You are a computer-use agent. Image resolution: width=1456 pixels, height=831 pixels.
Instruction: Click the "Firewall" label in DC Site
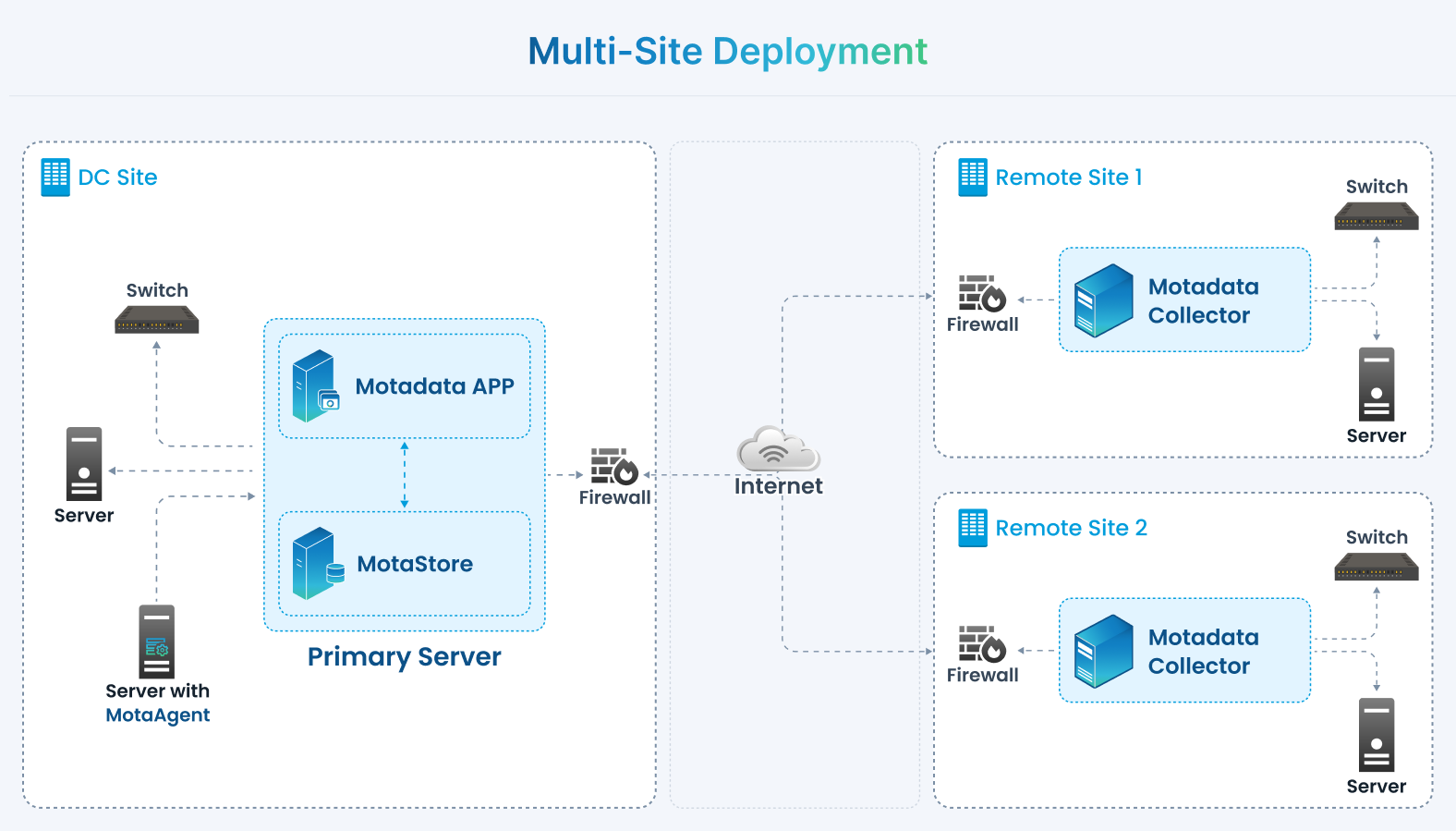tap(614, 497)
